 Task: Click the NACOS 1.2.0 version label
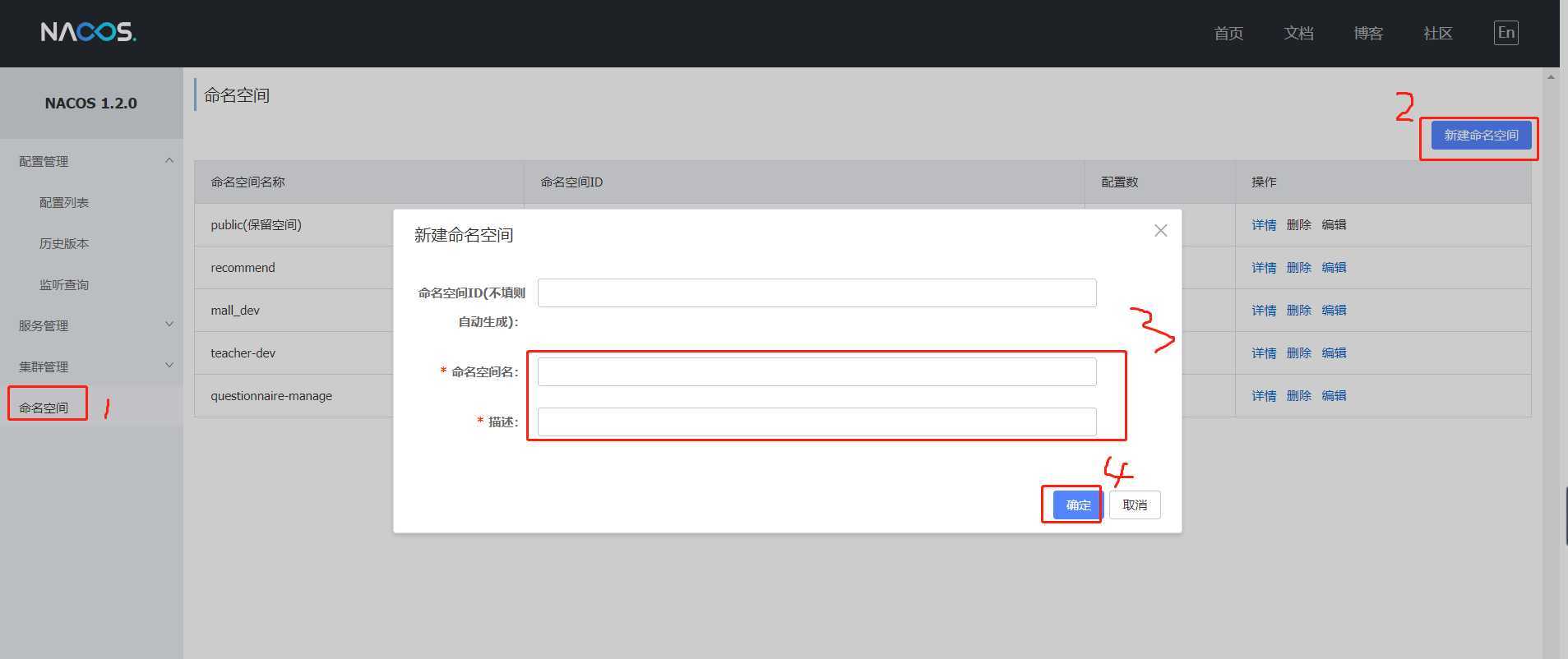tap(90, 104)
